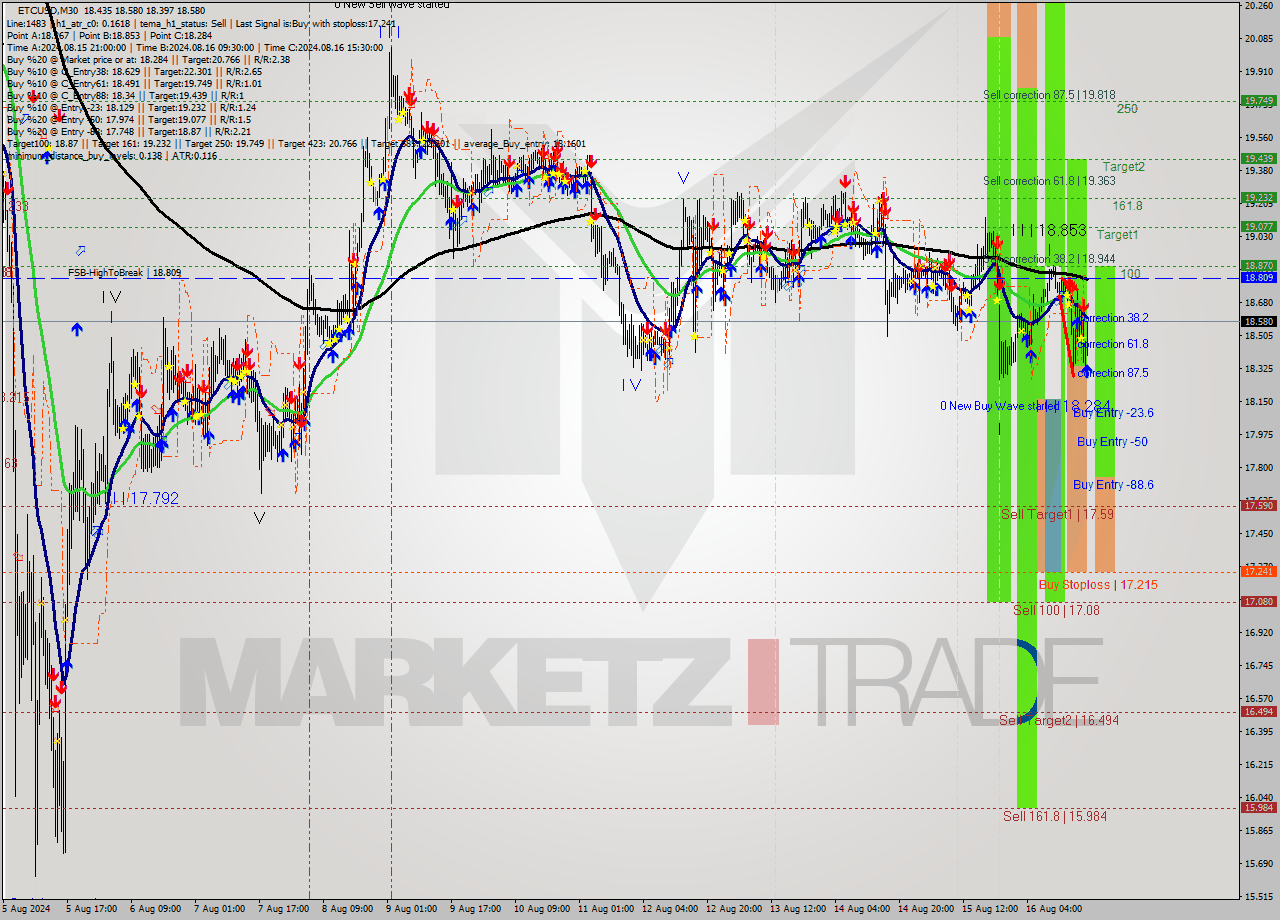This screenshot has height=920, width=1280.
Task: Click the 20.260 price axis value
Action: tap(1258, 6)
